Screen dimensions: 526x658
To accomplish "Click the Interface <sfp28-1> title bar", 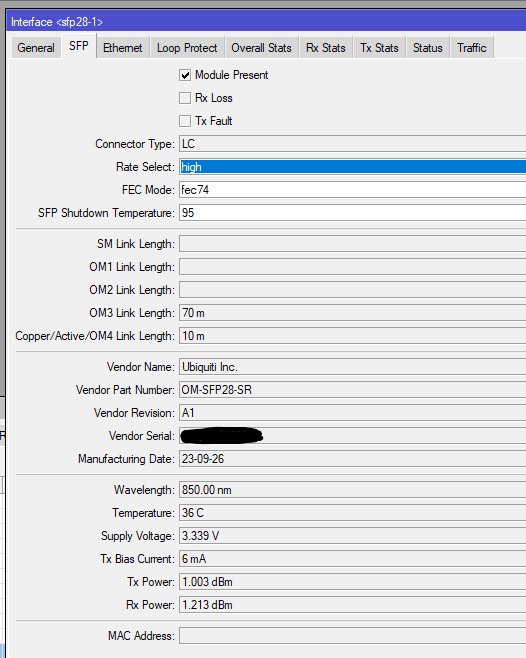I will tap(266, 21).
